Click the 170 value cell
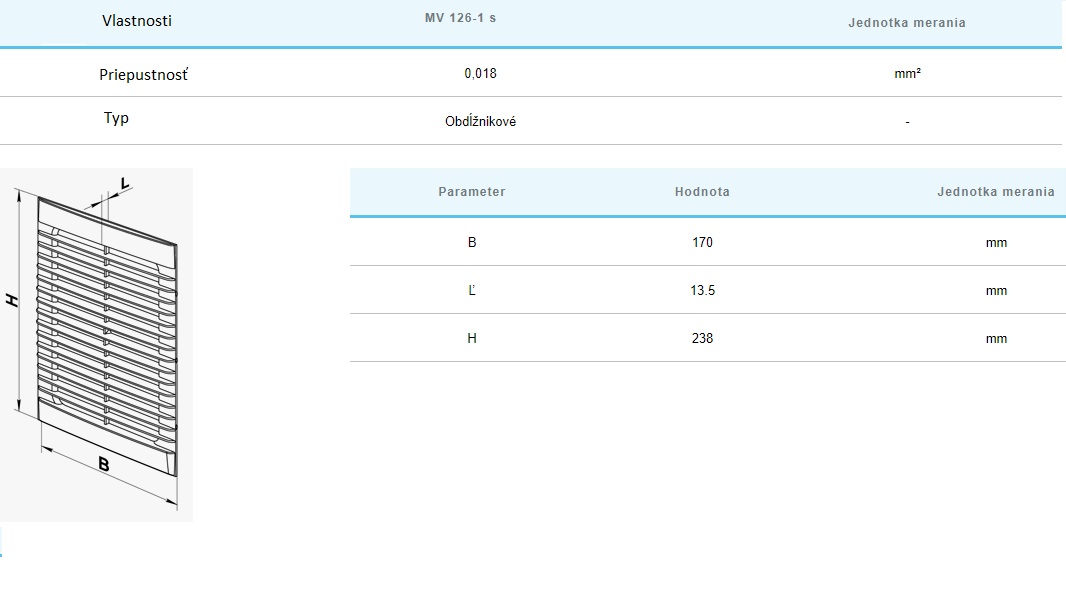The height and width of the screenshot is (600, 1066). pyautogui.click(x=702, y=243)
